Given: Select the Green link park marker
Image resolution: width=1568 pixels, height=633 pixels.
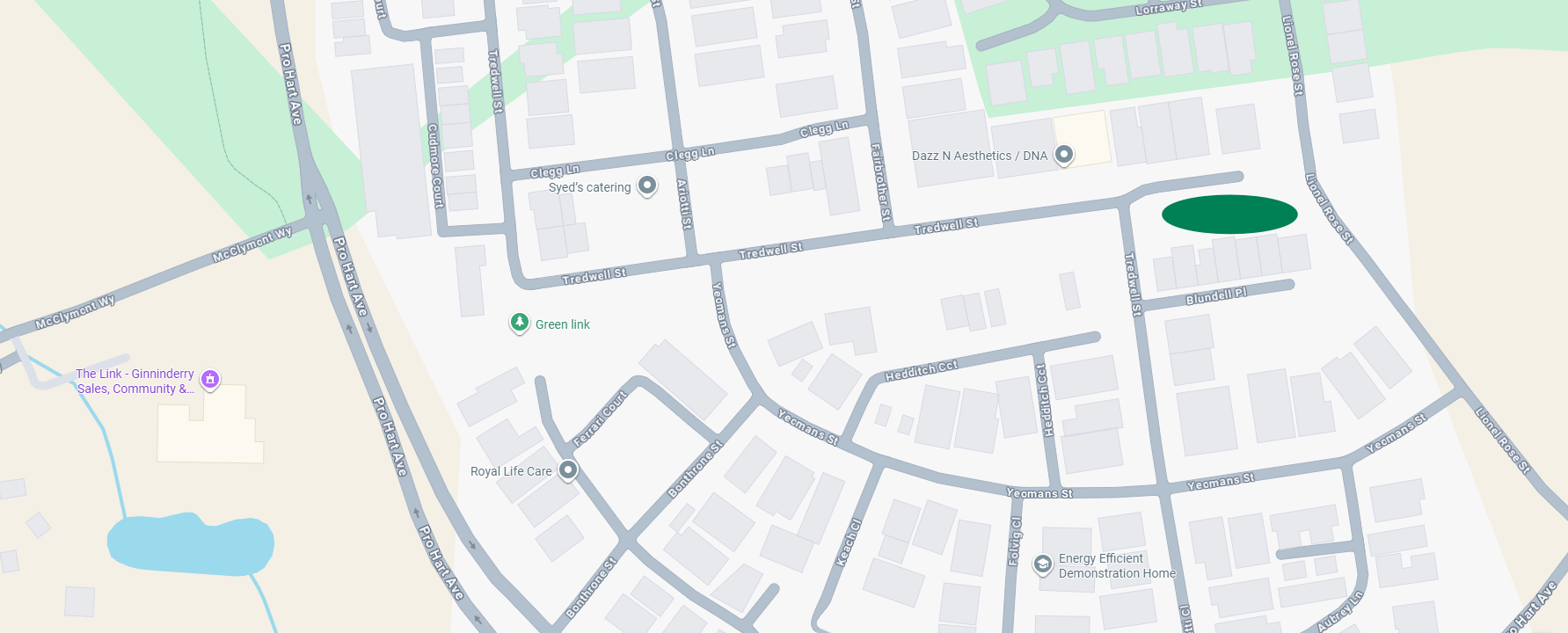Looking at the screenshot, I should point(520,323).
